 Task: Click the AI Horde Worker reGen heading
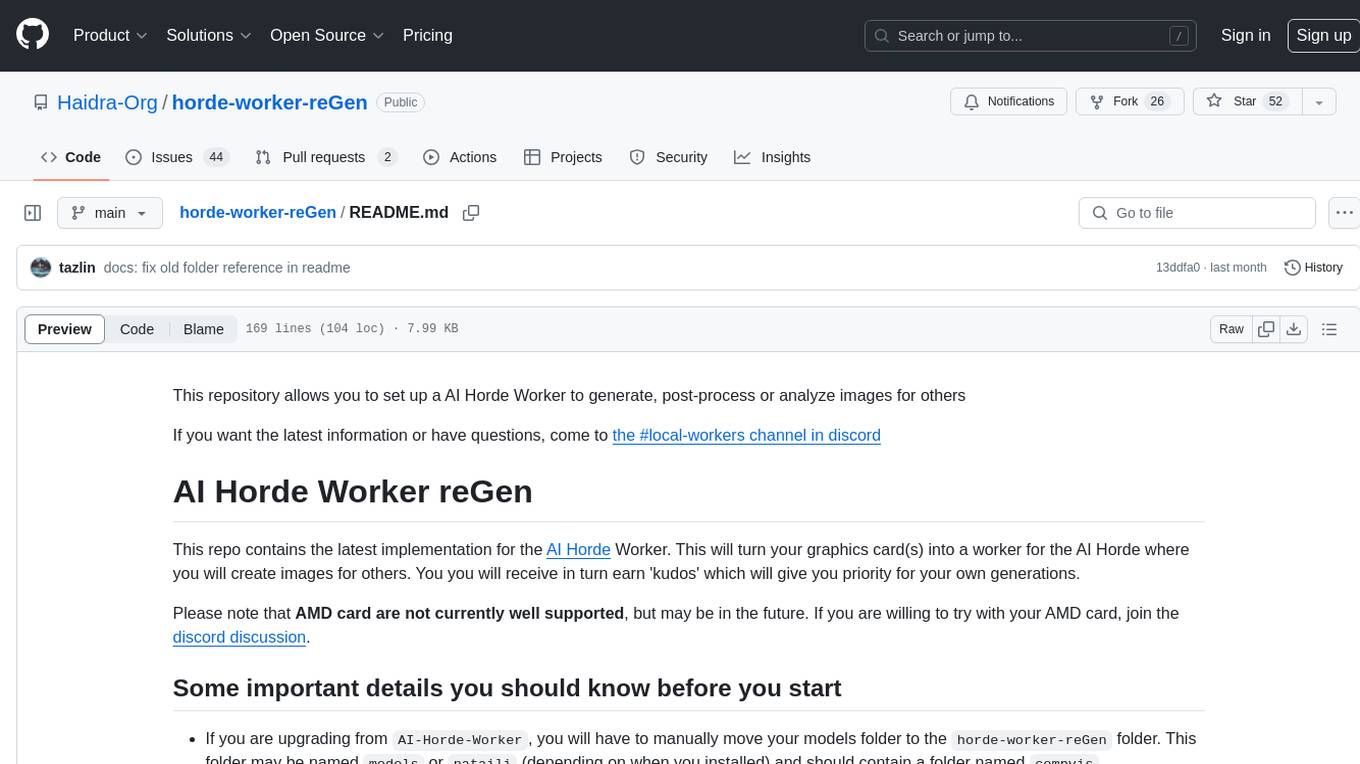pos(353,491)
